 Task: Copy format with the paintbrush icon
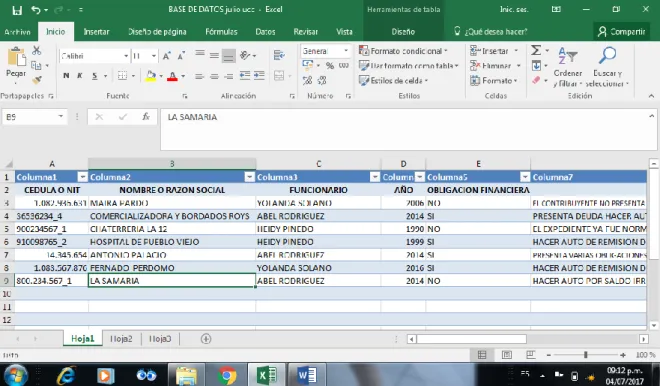pyautogui.click(x=37, y=80)
